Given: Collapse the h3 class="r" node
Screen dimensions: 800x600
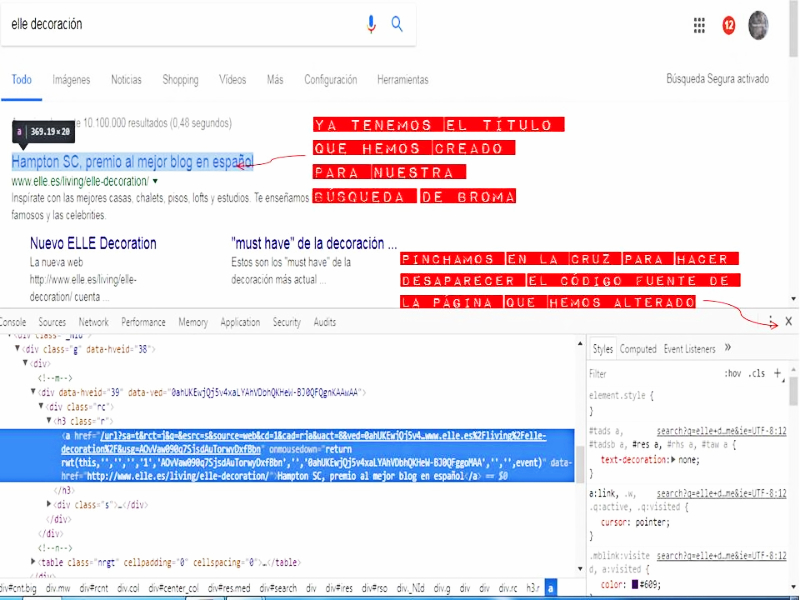Looking at the screenshot, I should point(49,420).
